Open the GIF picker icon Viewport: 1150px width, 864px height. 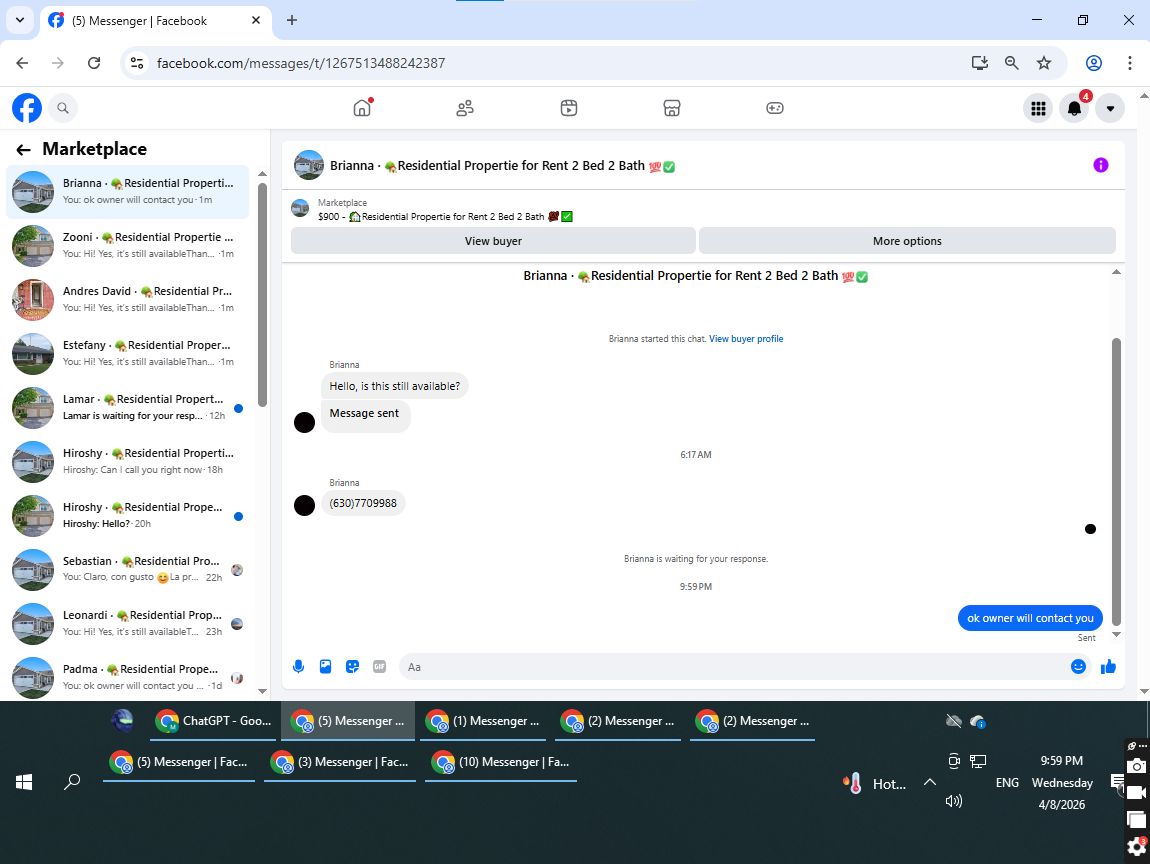coord(379,667)
